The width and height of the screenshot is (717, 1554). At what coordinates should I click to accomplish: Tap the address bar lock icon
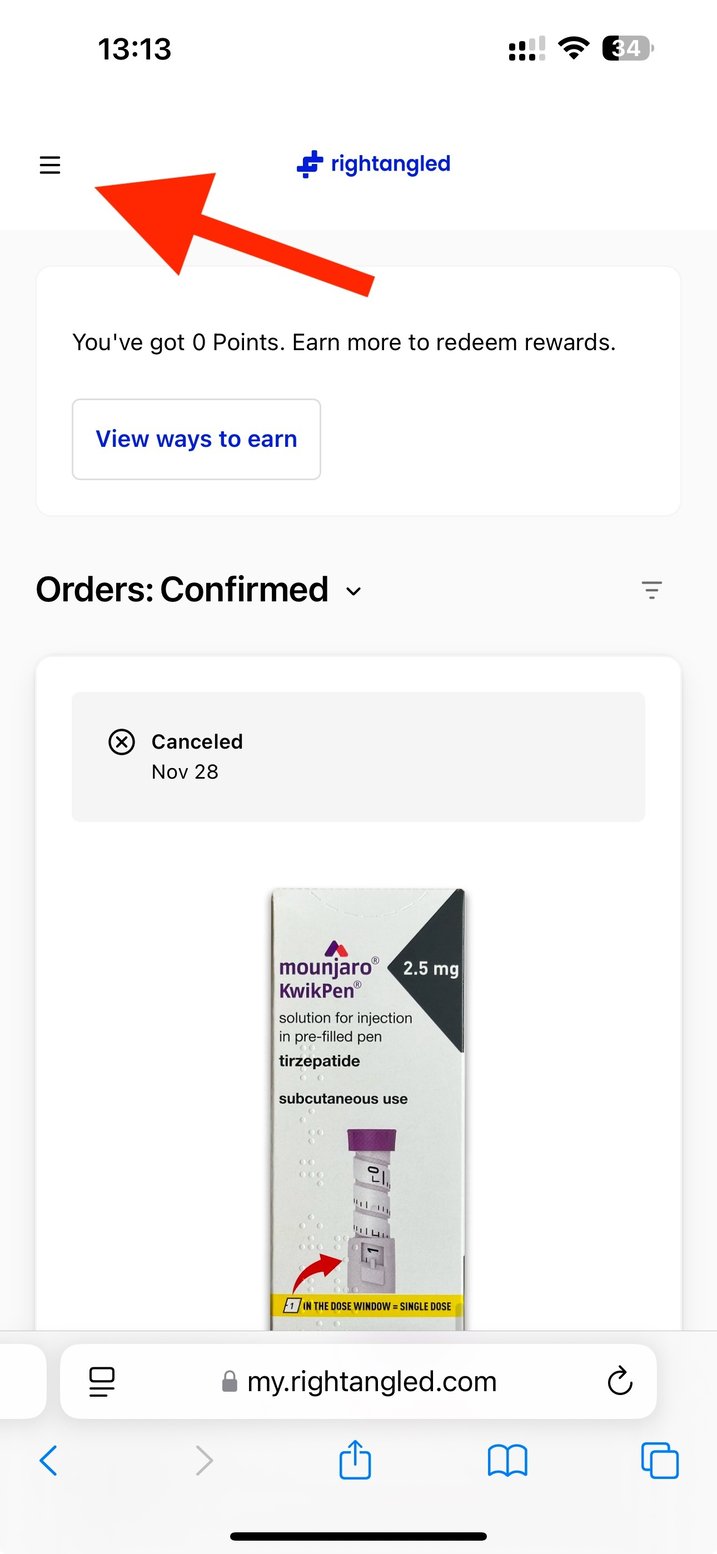click(x=230, y=1383)
